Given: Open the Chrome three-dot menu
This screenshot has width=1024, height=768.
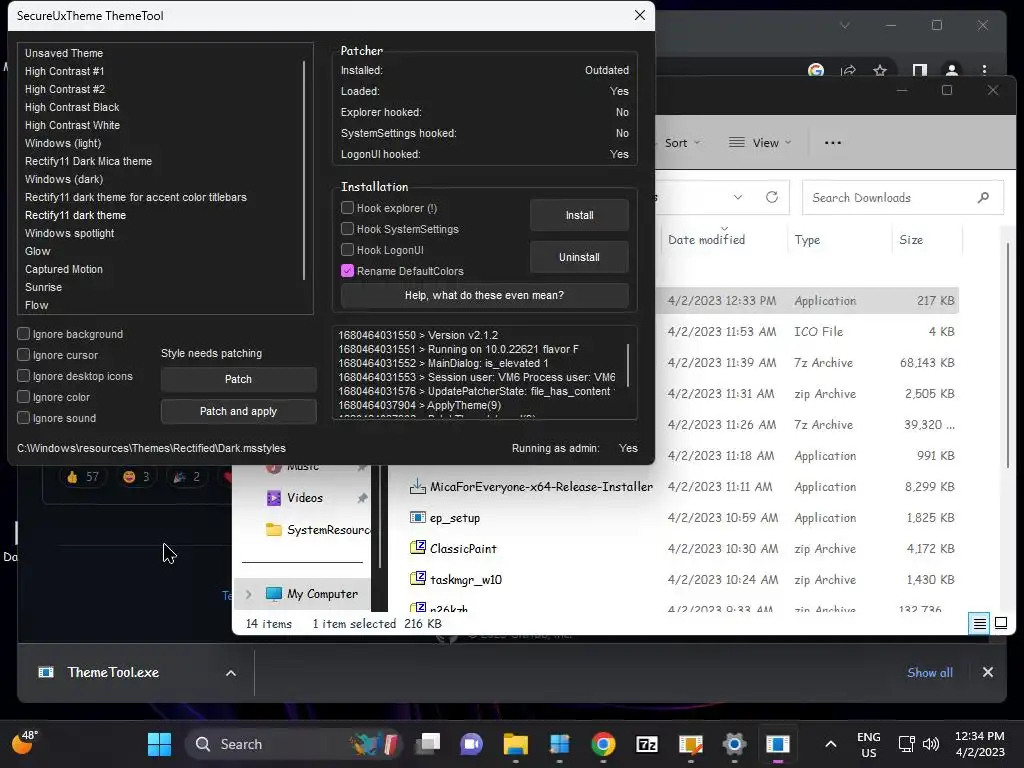Looking at the screenshot, I should tap(984, 71).
